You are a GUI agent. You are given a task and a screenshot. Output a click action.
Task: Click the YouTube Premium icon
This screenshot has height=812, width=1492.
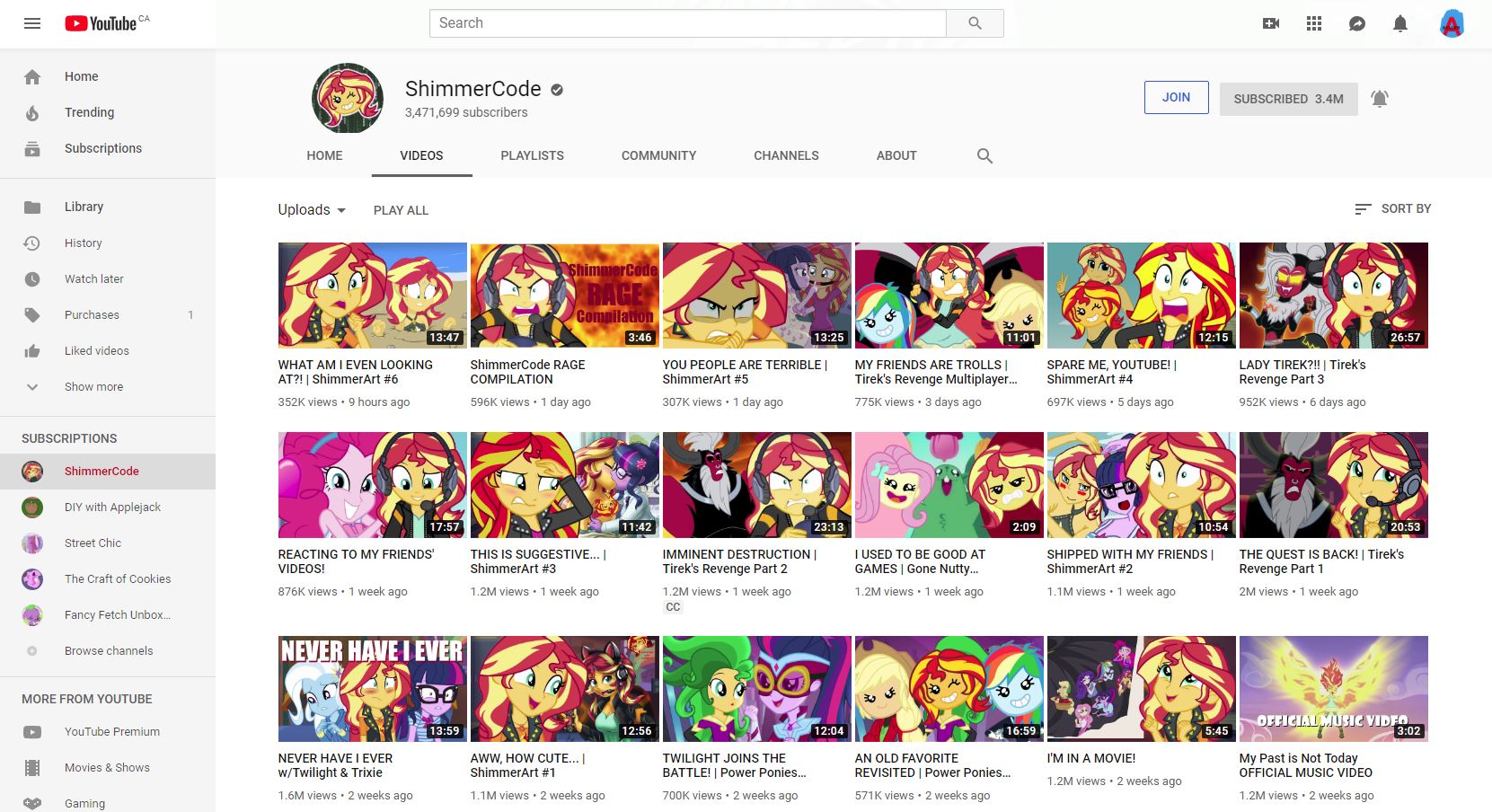(32, 732)
